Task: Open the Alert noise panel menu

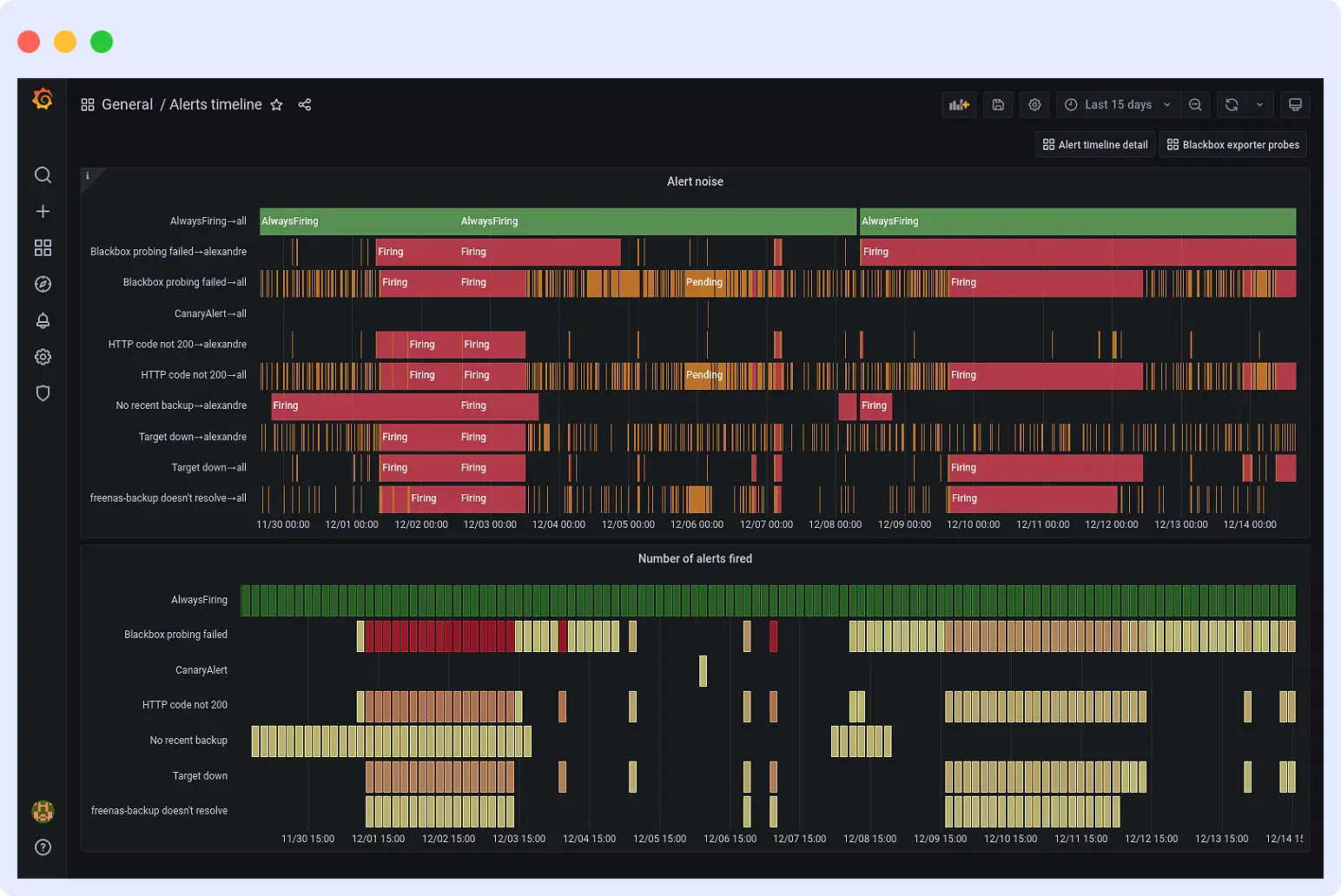Action: click(695, 181)
